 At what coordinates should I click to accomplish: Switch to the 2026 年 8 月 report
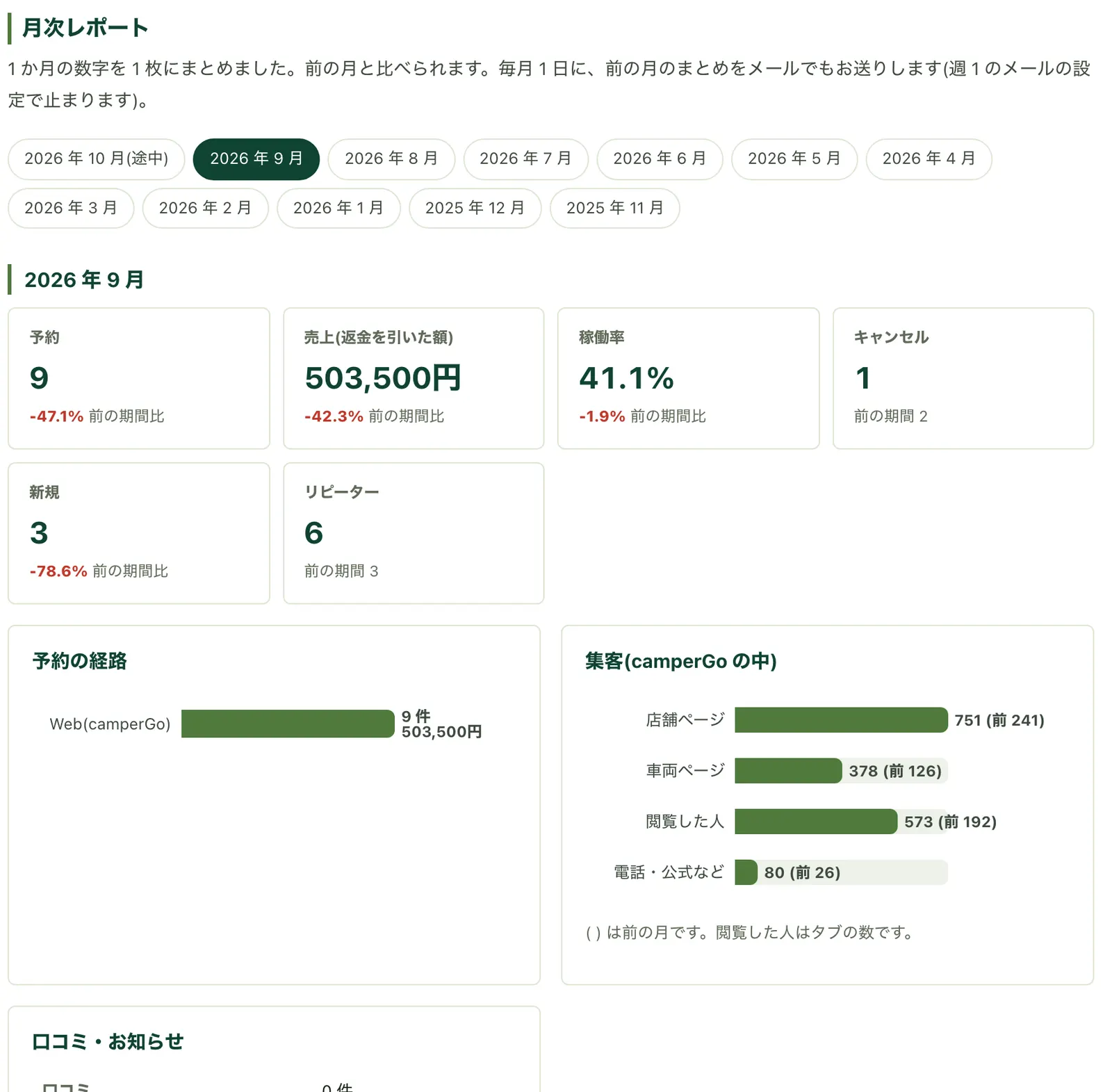pos(391,159)
